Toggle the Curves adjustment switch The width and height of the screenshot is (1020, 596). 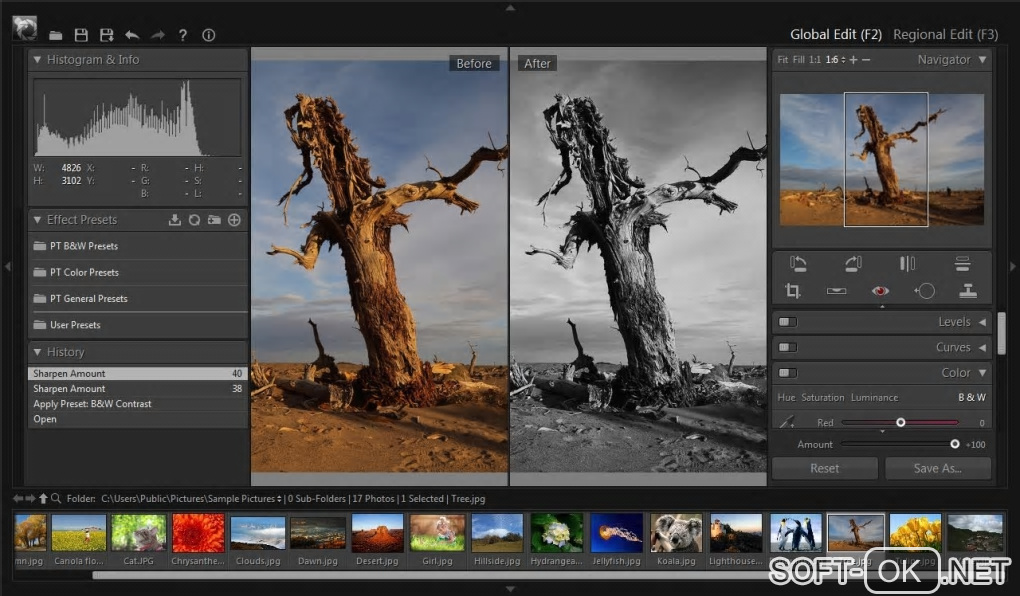point(787,347)
